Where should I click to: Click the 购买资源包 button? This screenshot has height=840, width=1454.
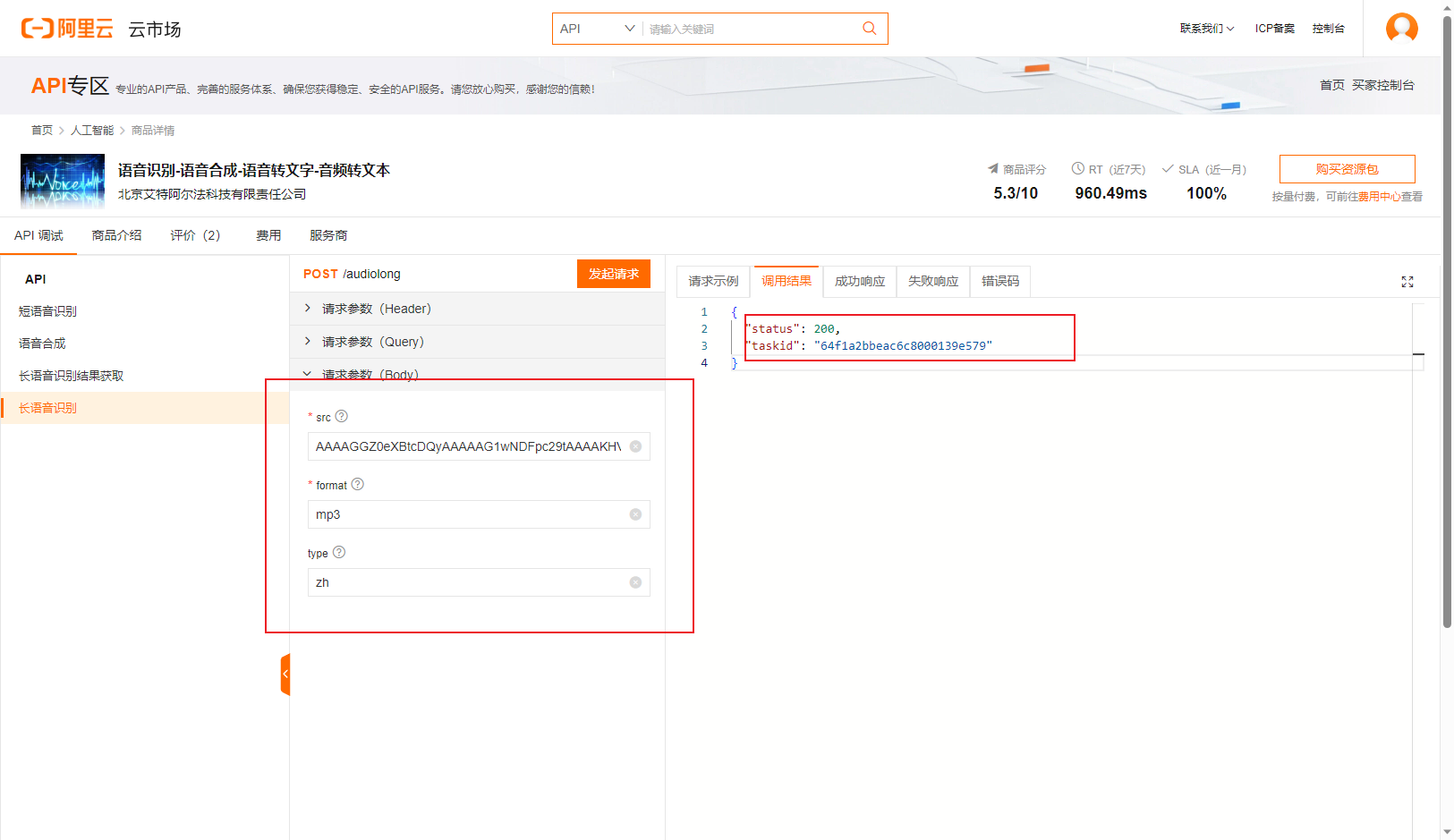coord(1347,169)
